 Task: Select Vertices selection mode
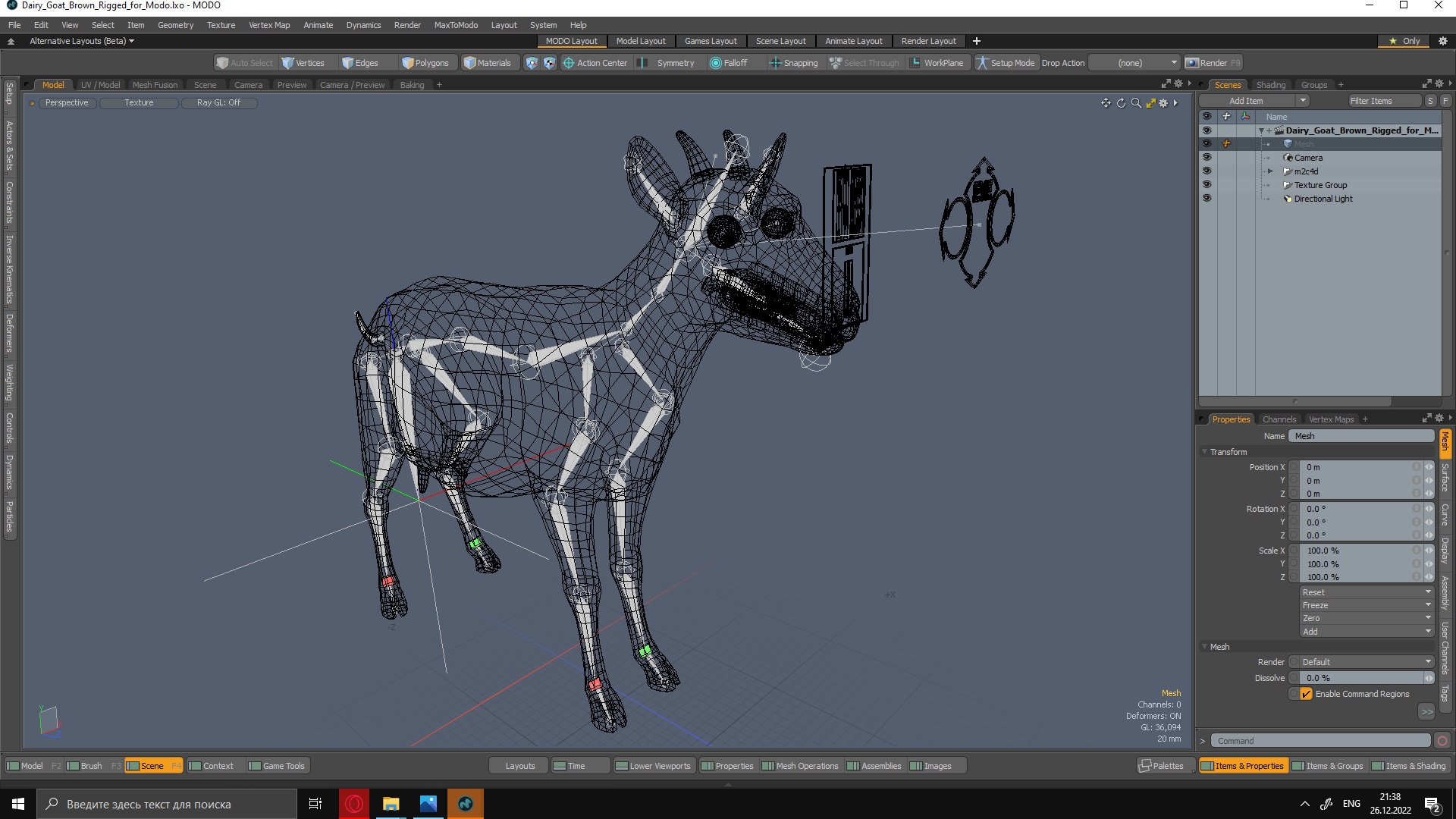click(x=303, y=63)
